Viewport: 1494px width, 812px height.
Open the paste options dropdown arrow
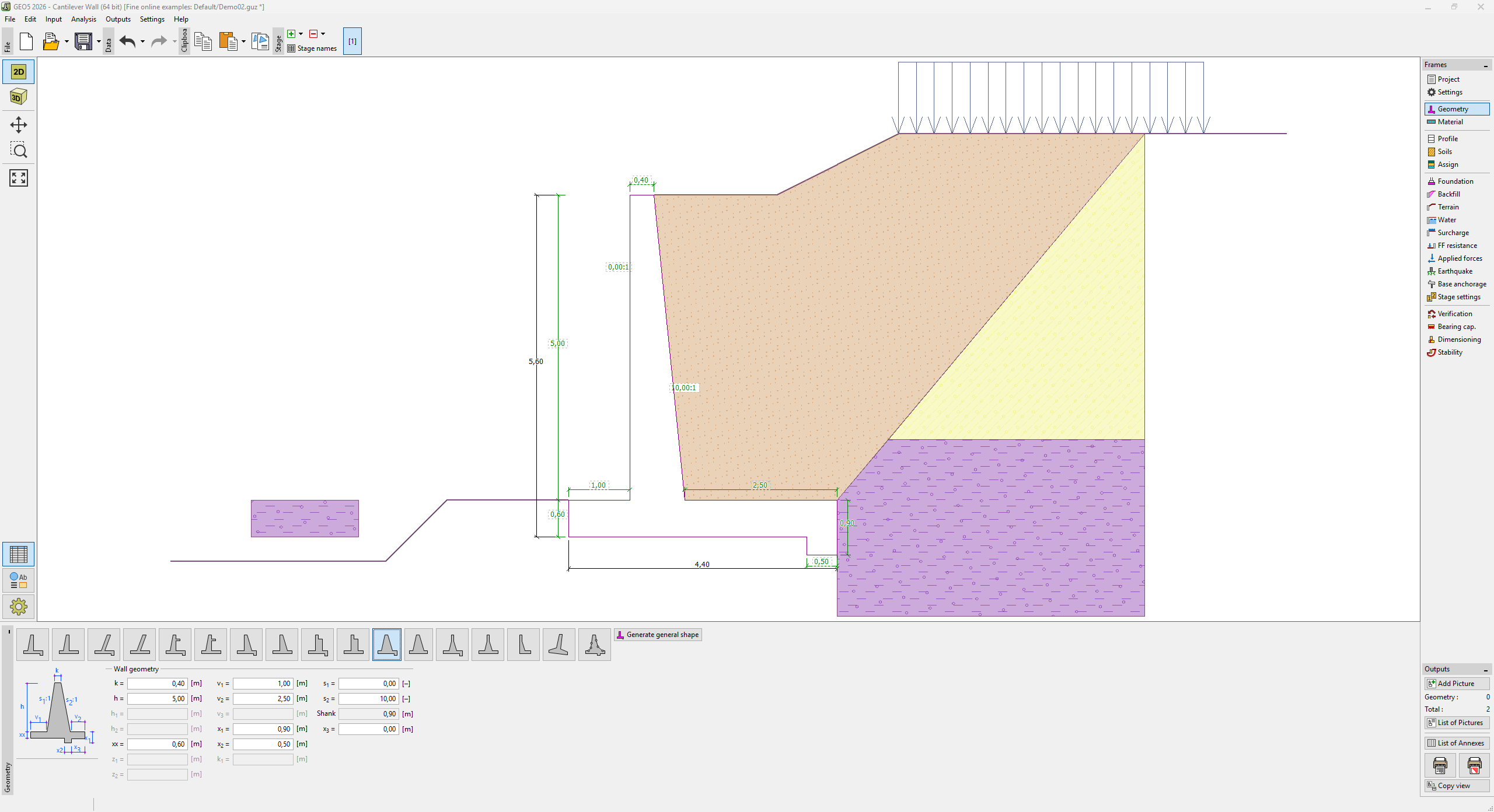click(x=243, y=41)
